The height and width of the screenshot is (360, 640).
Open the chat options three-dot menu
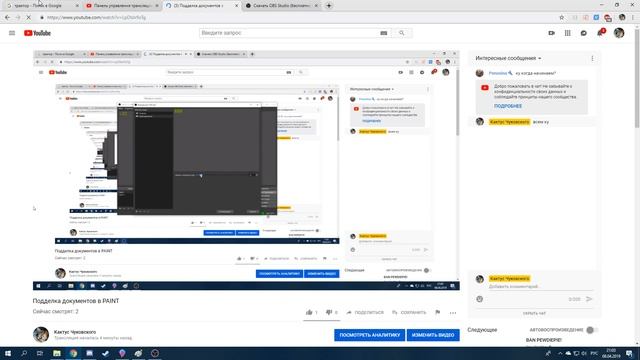tap(592, 58)
